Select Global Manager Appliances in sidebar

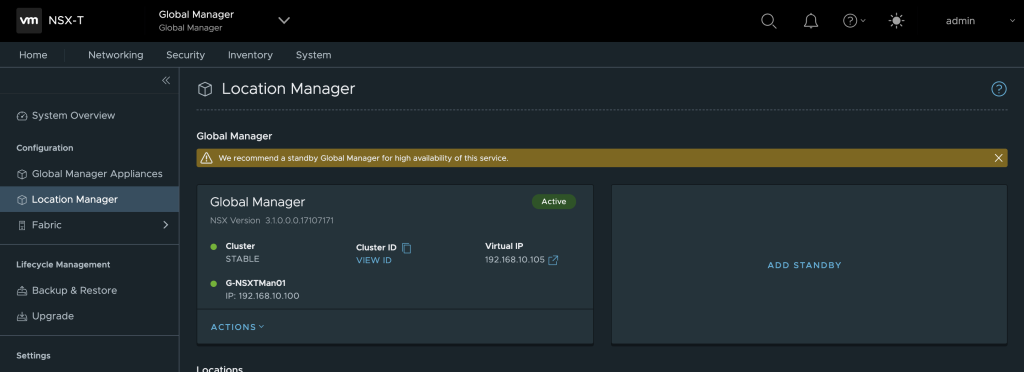click(89, 174)
